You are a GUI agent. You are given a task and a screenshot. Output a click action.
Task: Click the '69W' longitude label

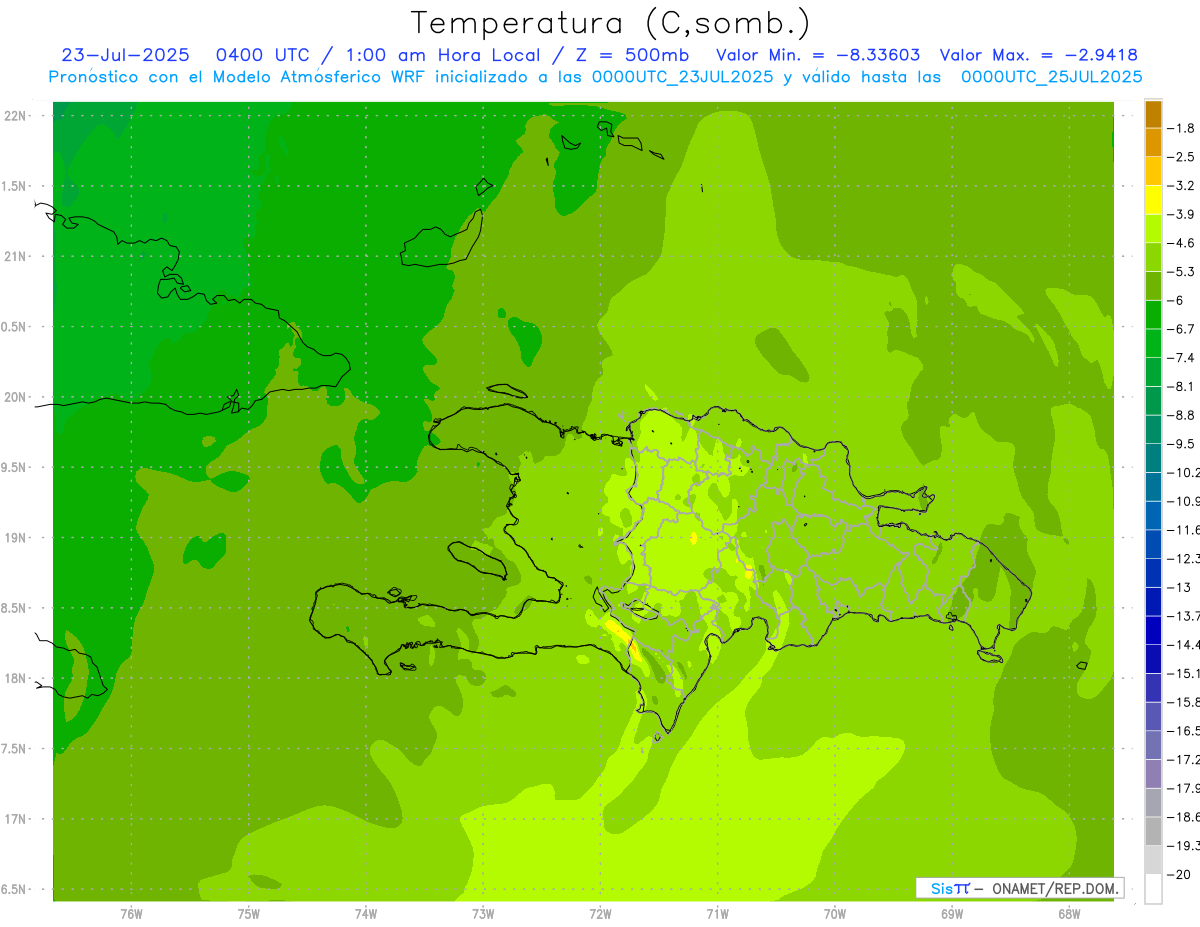point(952,913)
